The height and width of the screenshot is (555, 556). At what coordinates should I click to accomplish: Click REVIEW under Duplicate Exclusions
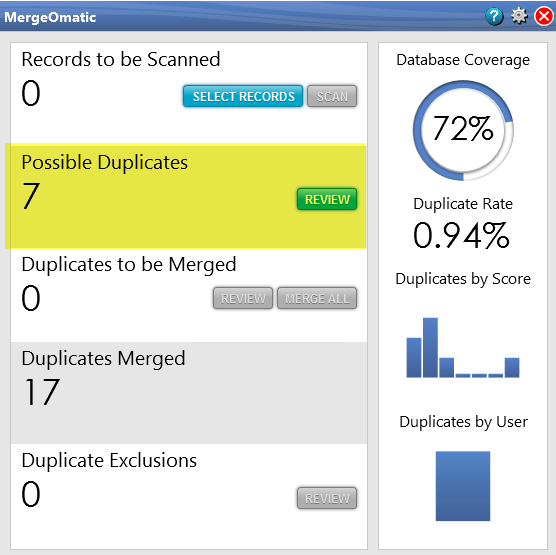[327, 498]
